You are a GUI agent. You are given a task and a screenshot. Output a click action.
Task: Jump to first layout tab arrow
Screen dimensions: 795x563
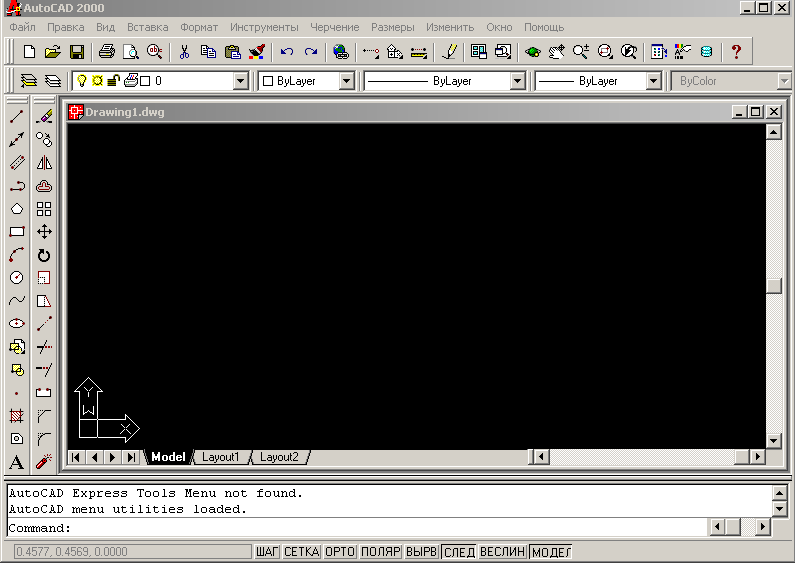76,458
